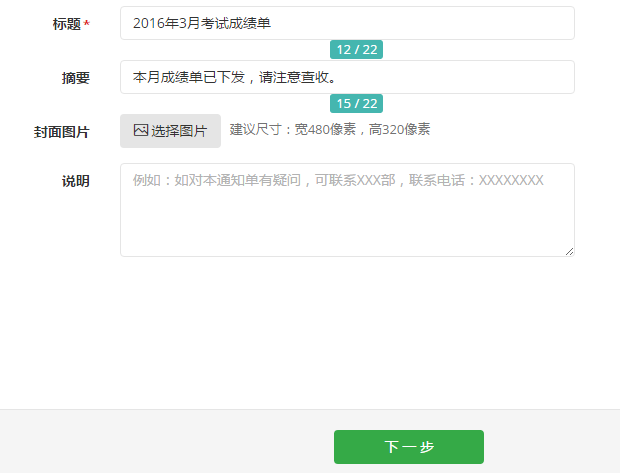
Task: Click the 12 / 22 character counter badge
Action: (356, 49)
